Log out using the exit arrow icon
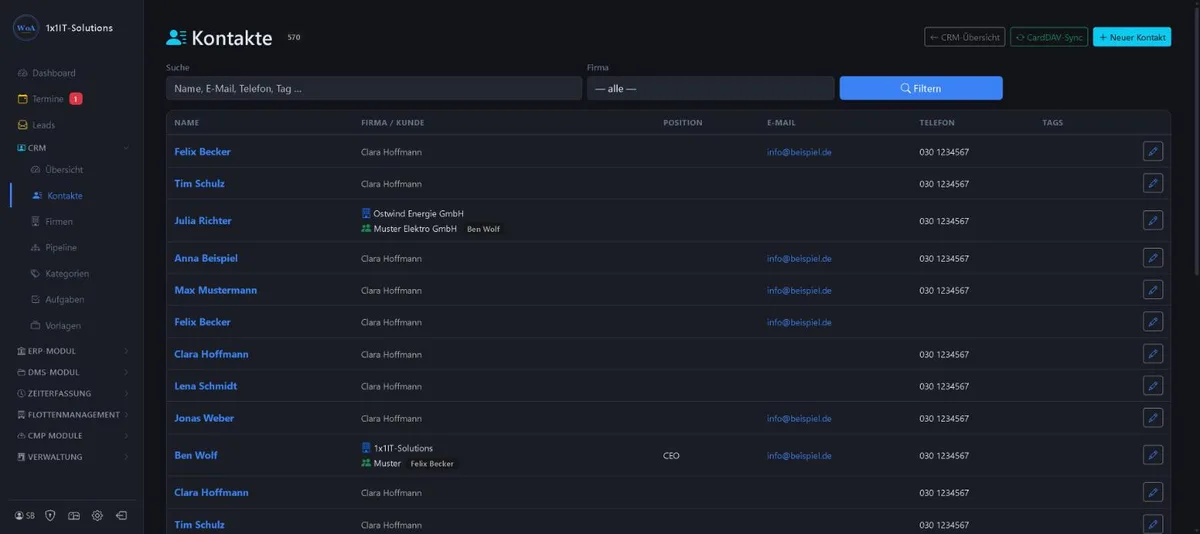Image resolution: width=1200 pixels, height=534 pixels. (121, 516)
